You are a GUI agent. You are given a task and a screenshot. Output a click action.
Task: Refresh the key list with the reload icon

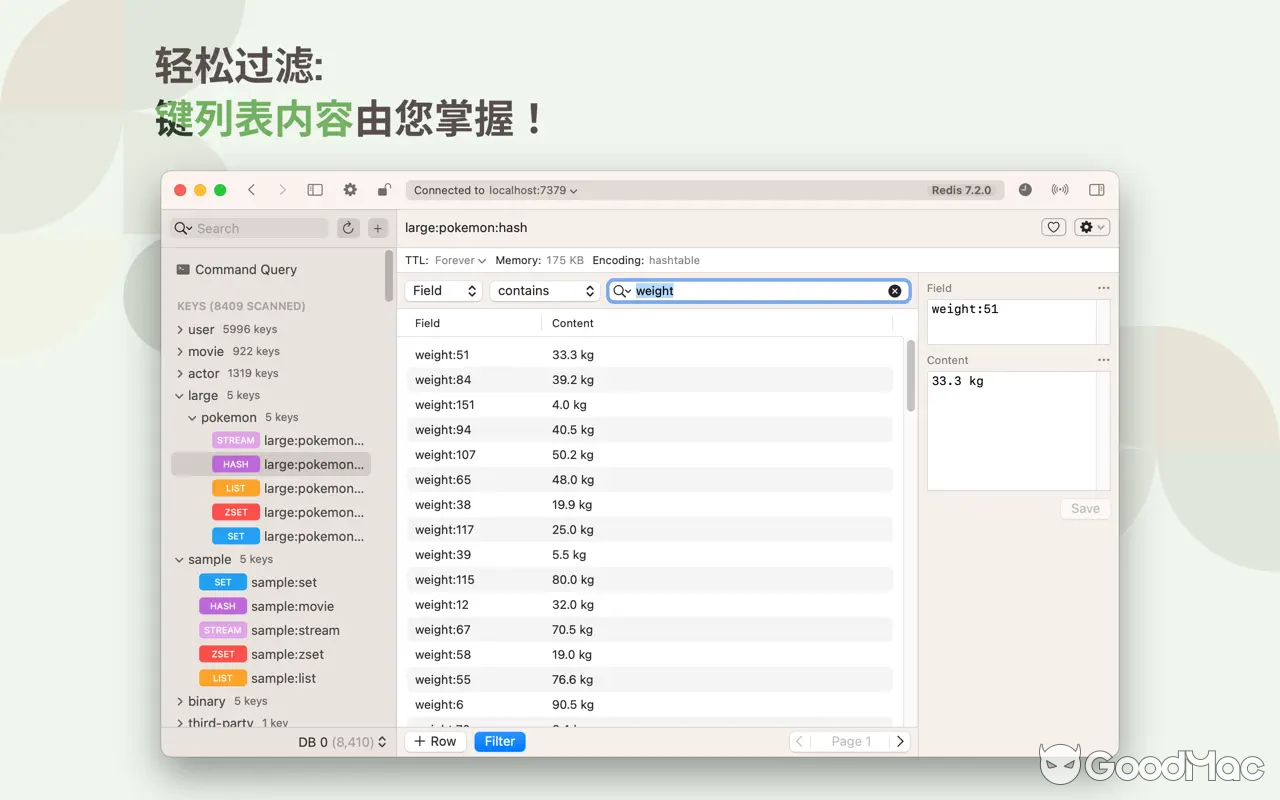click(x=348, y=228)
